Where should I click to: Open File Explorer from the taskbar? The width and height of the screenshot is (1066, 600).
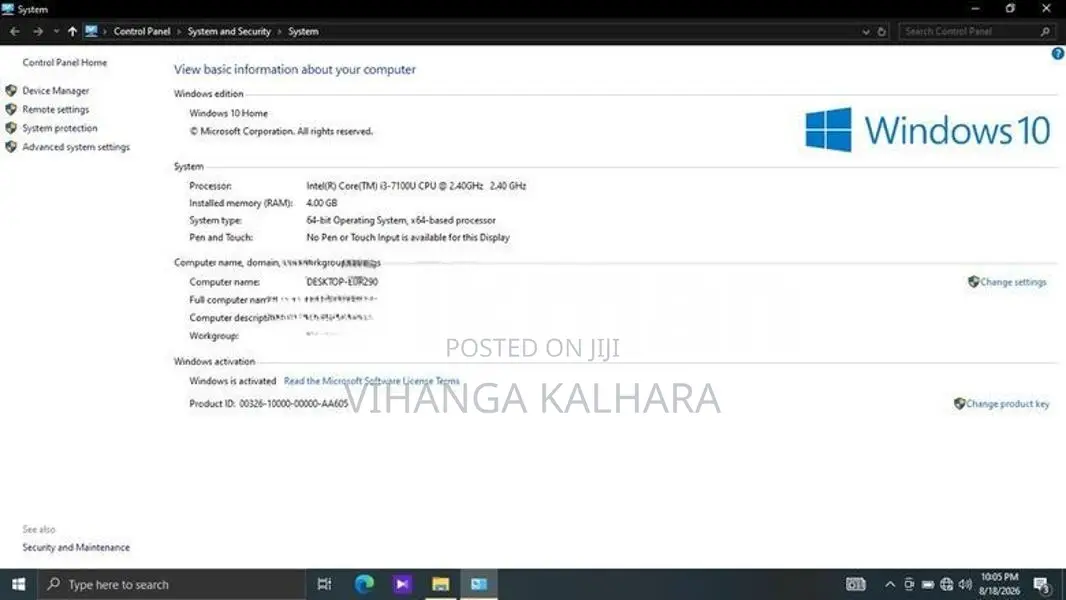pos(441,584)
